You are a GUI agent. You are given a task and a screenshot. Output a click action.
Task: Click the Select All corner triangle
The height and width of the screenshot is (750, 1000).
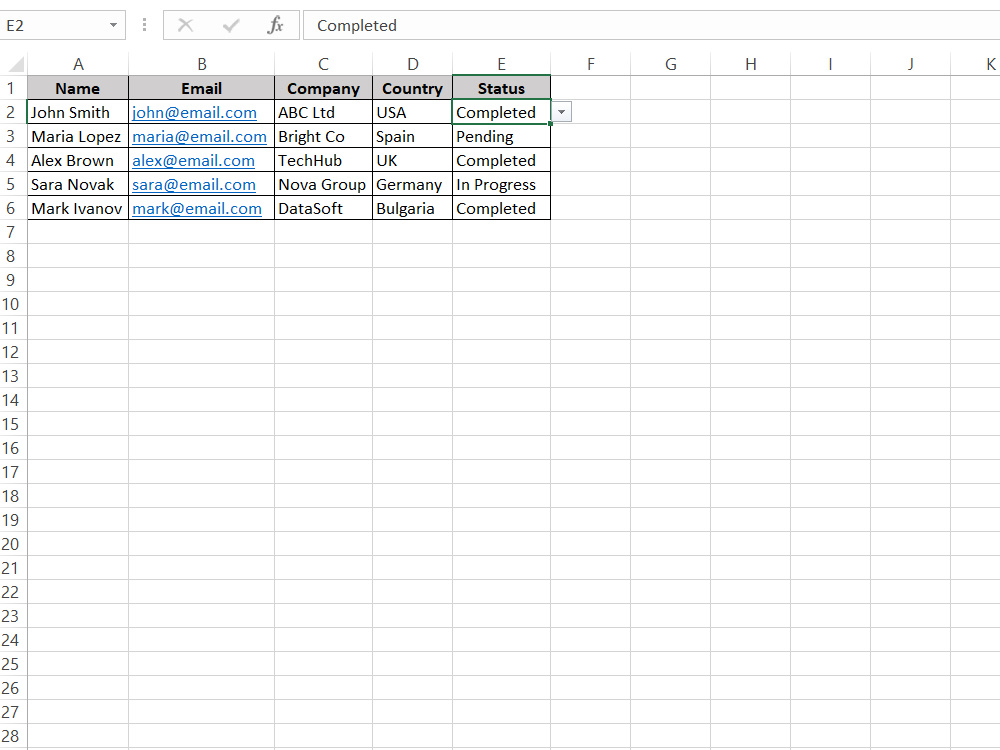[x=17, y=64]
